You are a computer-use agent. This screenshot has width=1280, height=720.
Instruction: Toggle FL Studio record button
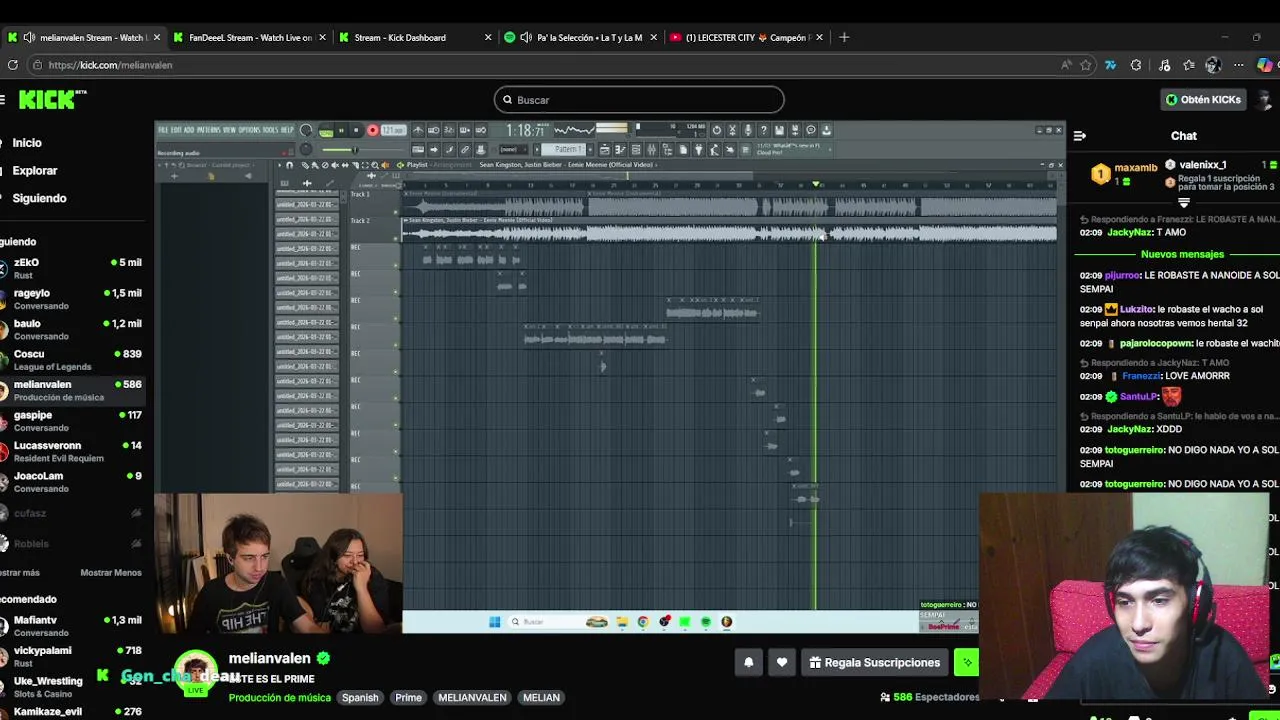[372, 130]
